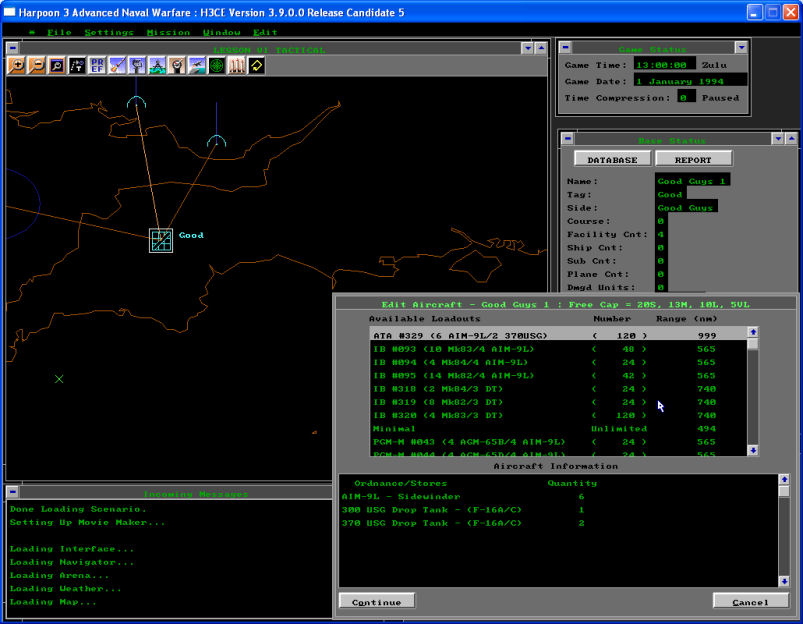Viewport: 803px width, 624px height.
Task: Click the speed throttle toolbar icon
Action: (x=137, y=66)
